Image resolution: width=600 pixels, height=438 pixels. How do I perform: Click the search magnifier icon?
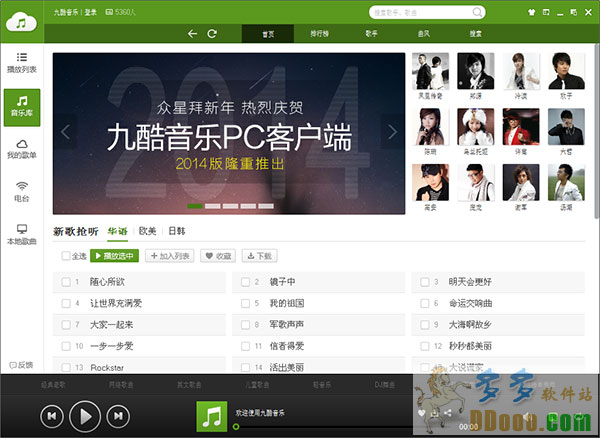[477, 12]
